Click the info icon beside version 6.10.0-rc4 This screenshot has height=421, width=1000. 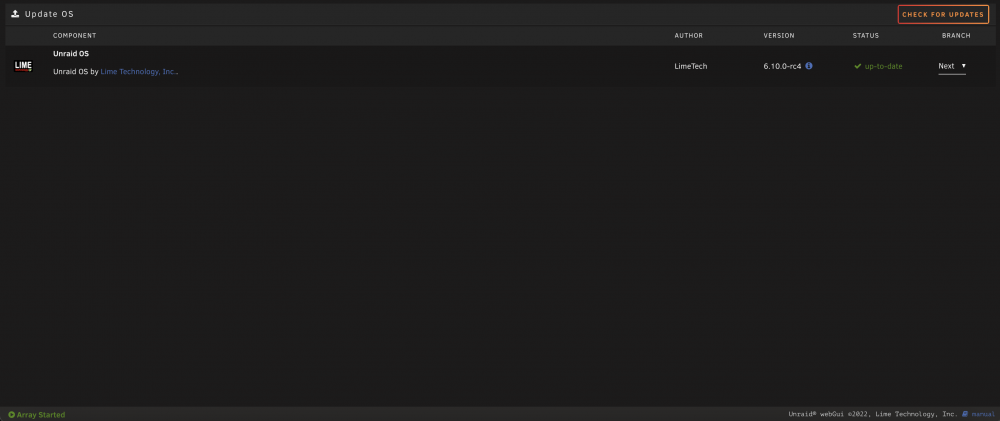(809, 66)
